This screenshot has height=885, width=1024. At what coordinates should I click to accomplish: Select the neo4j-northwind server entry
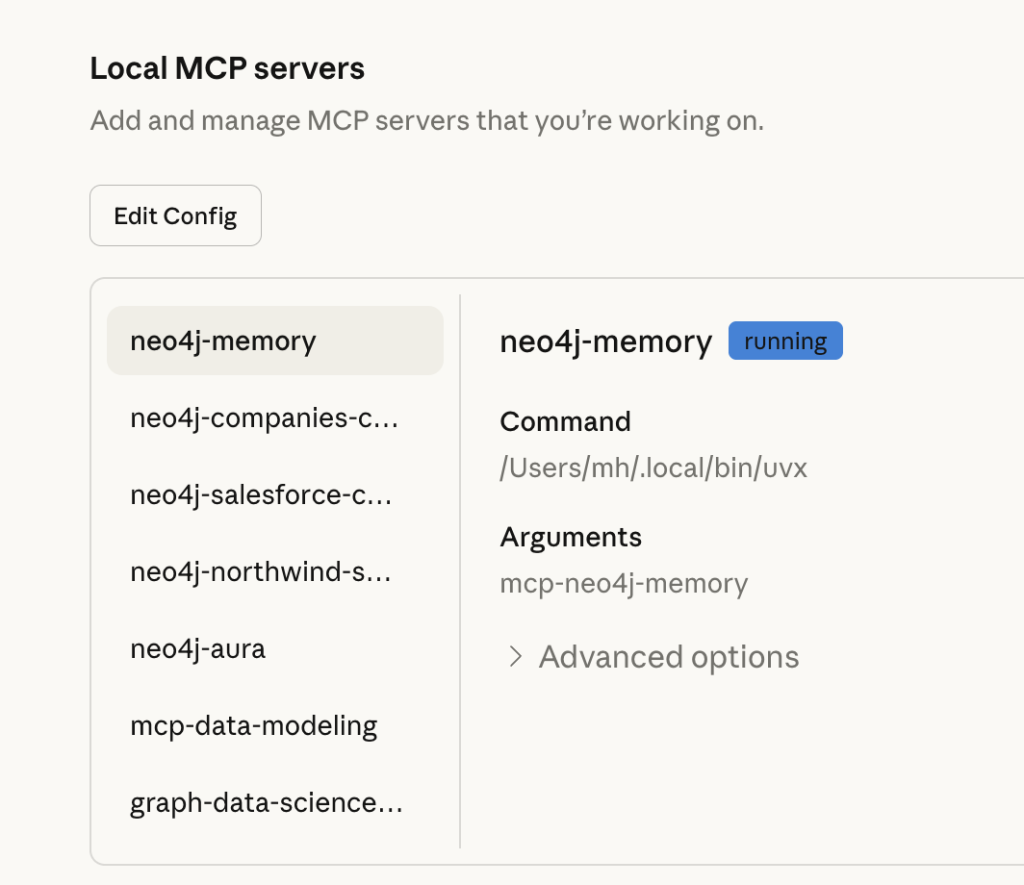pos(262,571)
